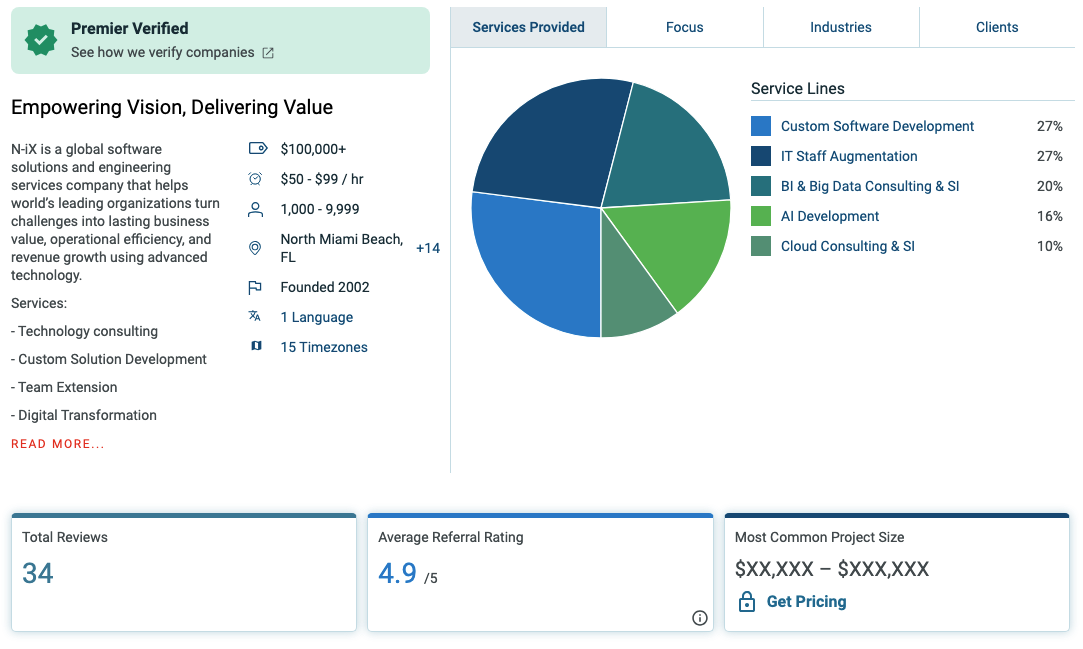The height and width of the screenshot is (649, 1083).
Task: Open IT Staff Augmentation service line
Action: point(849,157)
